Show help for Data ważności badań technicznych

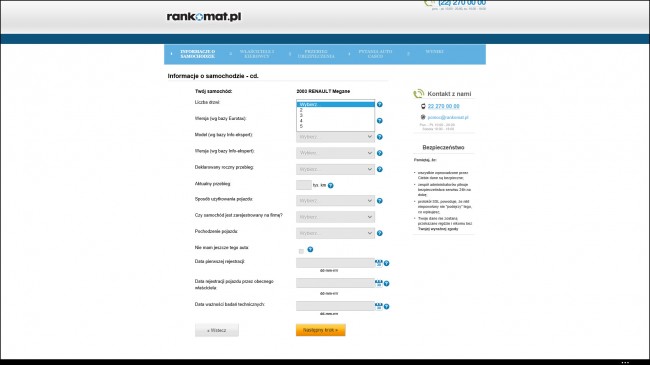coord(386,307)
